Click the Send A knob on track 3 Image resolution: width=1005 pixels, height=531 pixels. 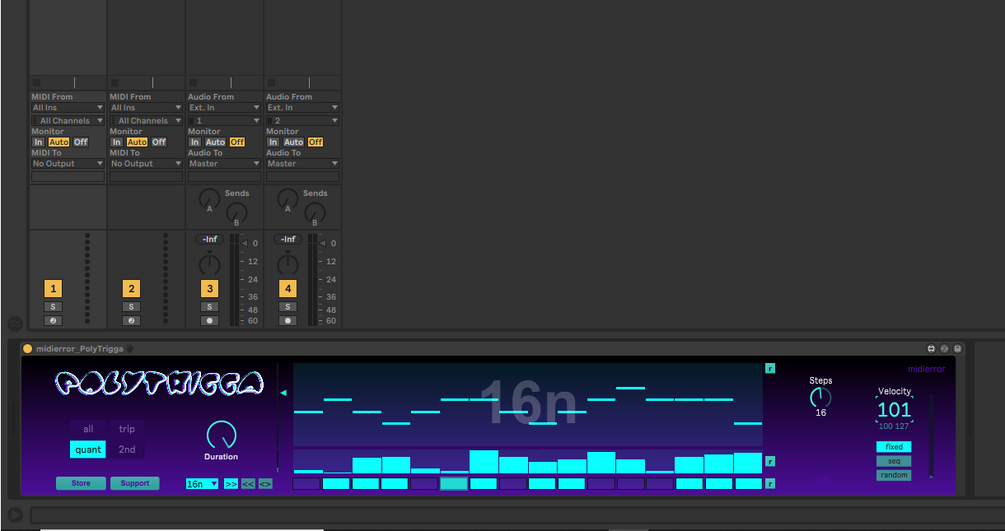tap(209, 199)
